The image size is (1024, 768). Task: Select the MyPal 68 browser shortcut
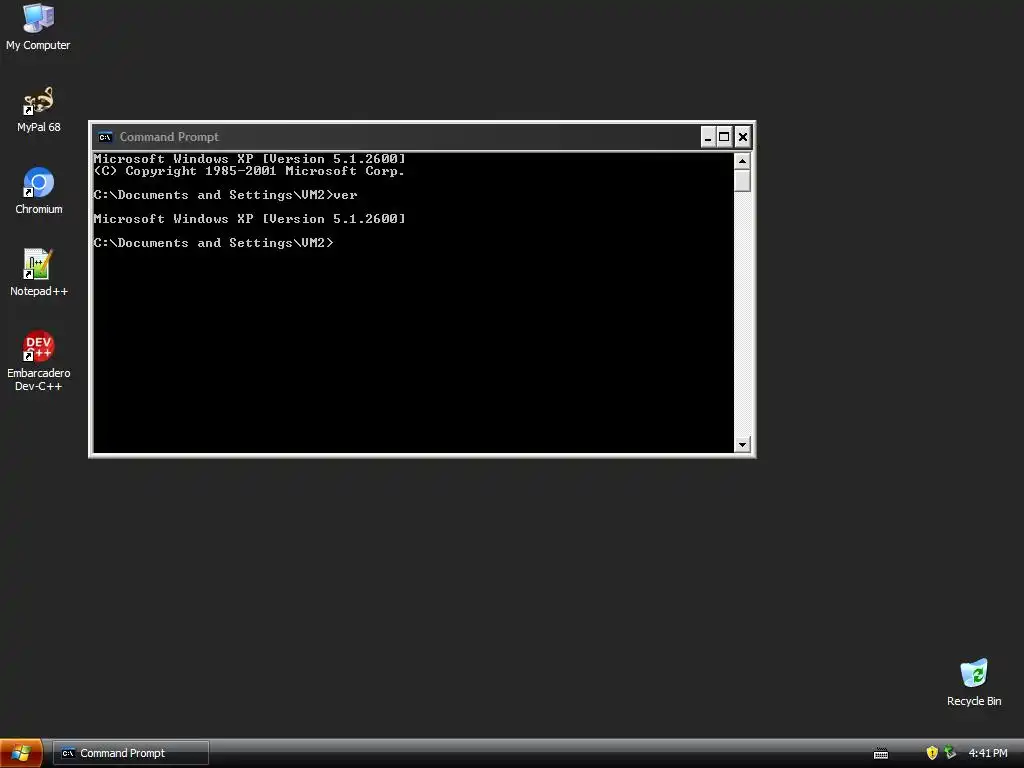pos(38,110)
